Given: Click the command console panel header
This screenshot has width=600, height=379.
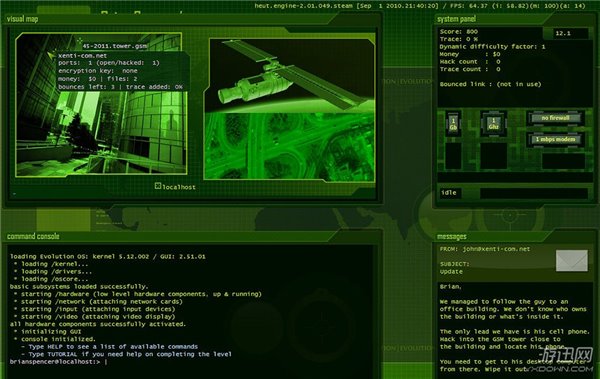Looking at the screenshot, I should (x=33, y=236).
